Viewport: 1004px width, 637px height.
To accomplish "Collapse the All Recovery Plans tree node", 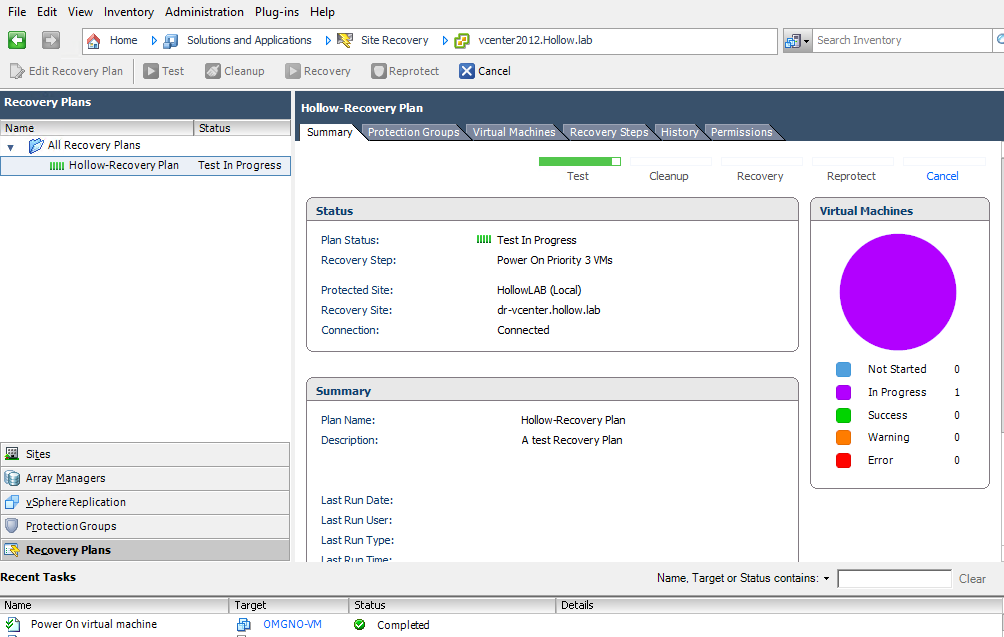I will [x=11, y=146].
